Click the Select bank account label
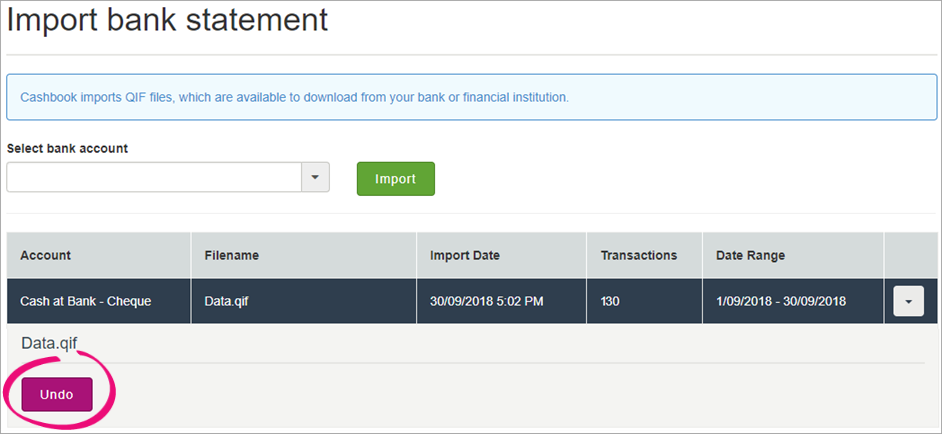Image resolution: width=942 pixels, height=434 pixels. point(67,148)
